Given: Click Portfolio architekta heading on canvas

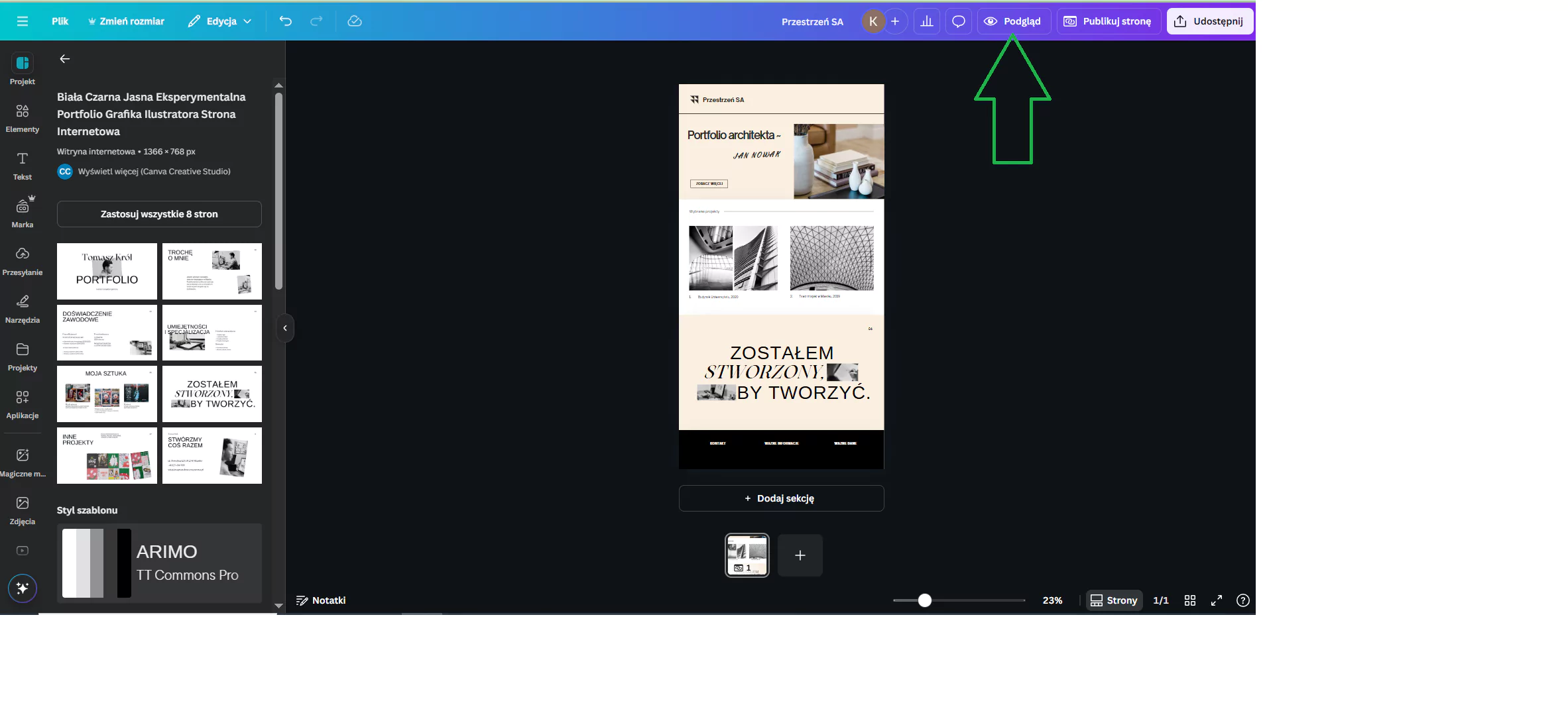Looking at the screenshot, I should [x=734, y=135].
